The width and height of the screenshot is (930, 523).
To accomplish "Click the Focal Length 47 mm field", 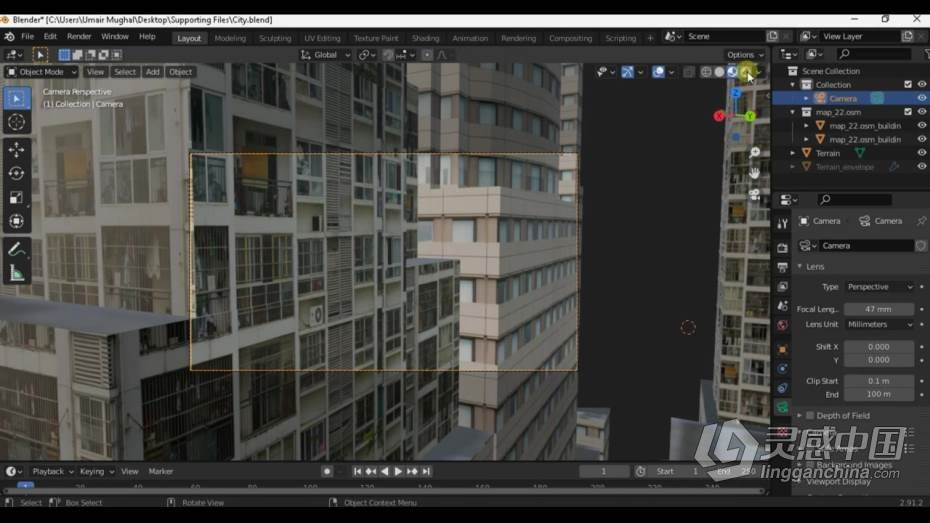I will coord(878,309).
